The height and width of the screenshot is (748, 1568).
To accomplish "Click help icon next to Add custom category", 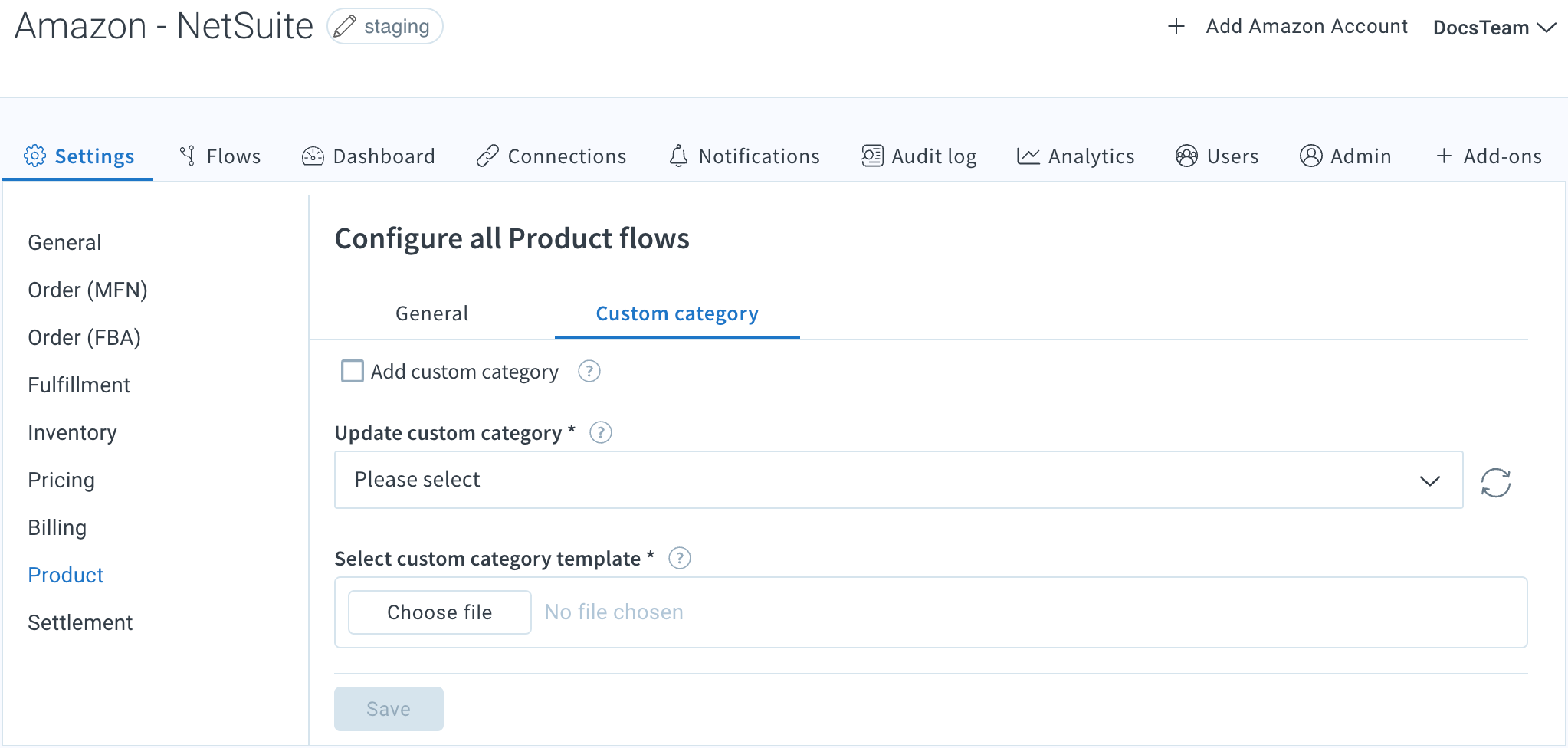I will [x=589, y=372].
